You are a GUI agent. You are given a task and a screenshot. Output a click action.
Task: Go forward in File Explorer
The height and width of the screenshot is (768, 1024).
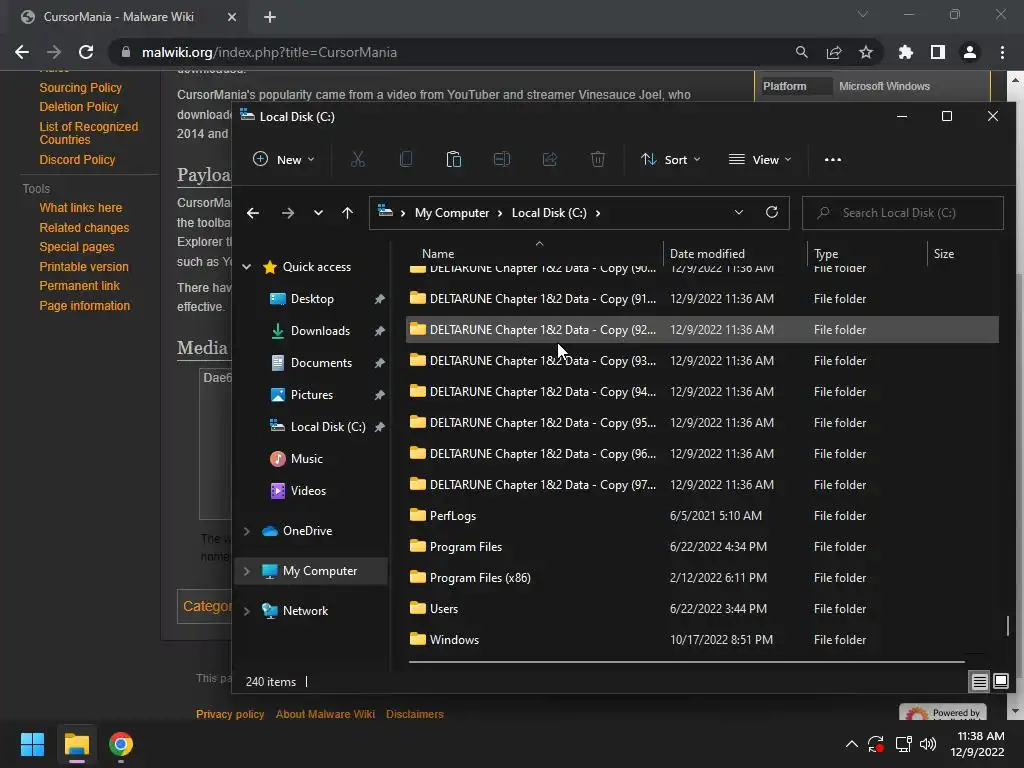tap(287, 213)
